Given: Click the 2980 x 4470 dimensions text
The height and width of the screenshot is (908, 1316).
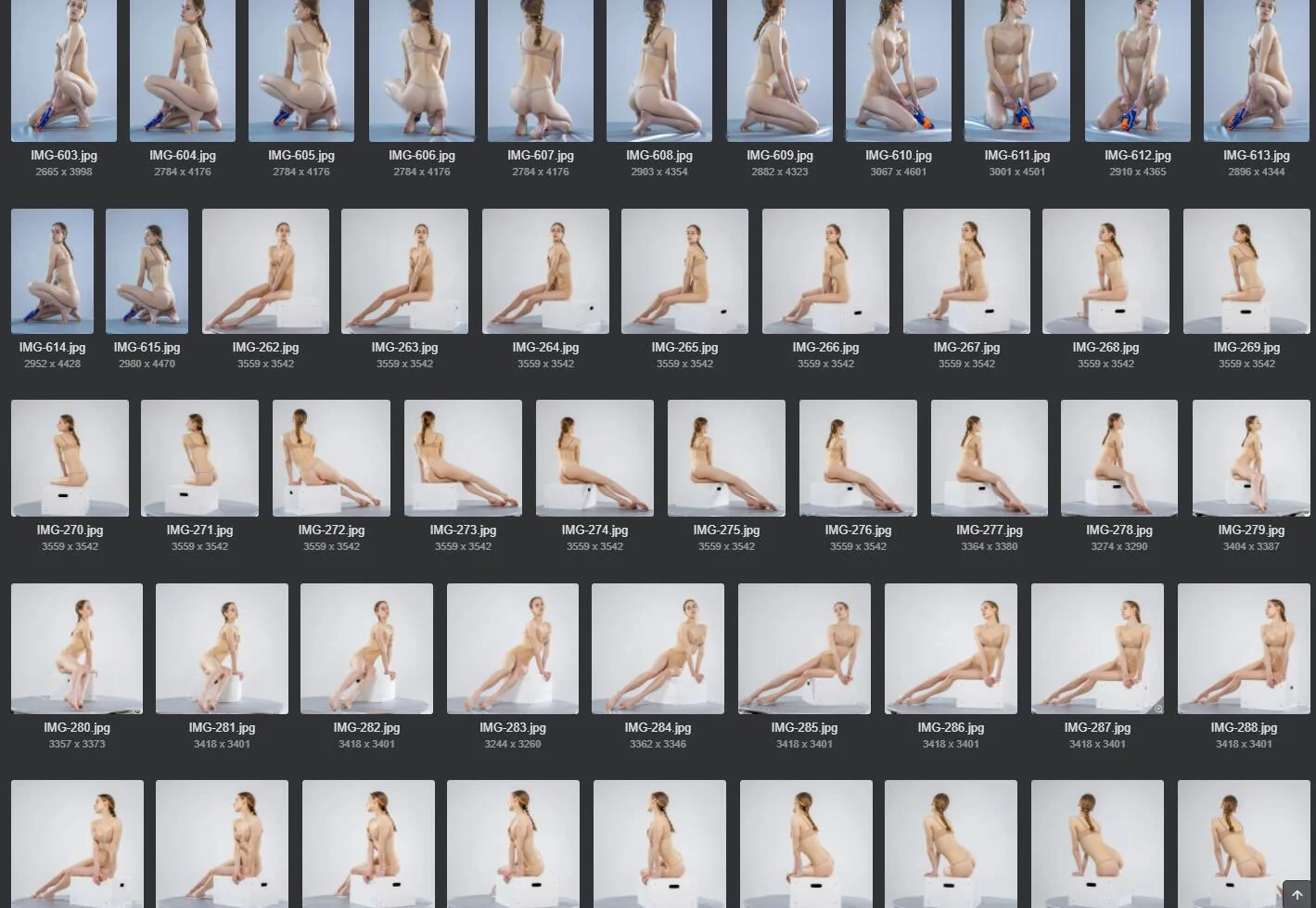Looking at the screenshot, I should click(147, 364).
